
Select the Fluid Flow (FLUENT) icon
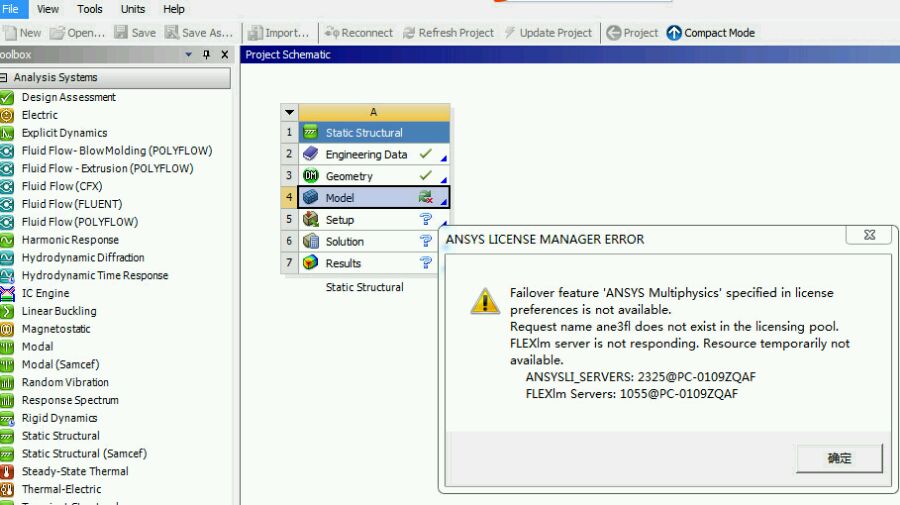pos(7,204)
